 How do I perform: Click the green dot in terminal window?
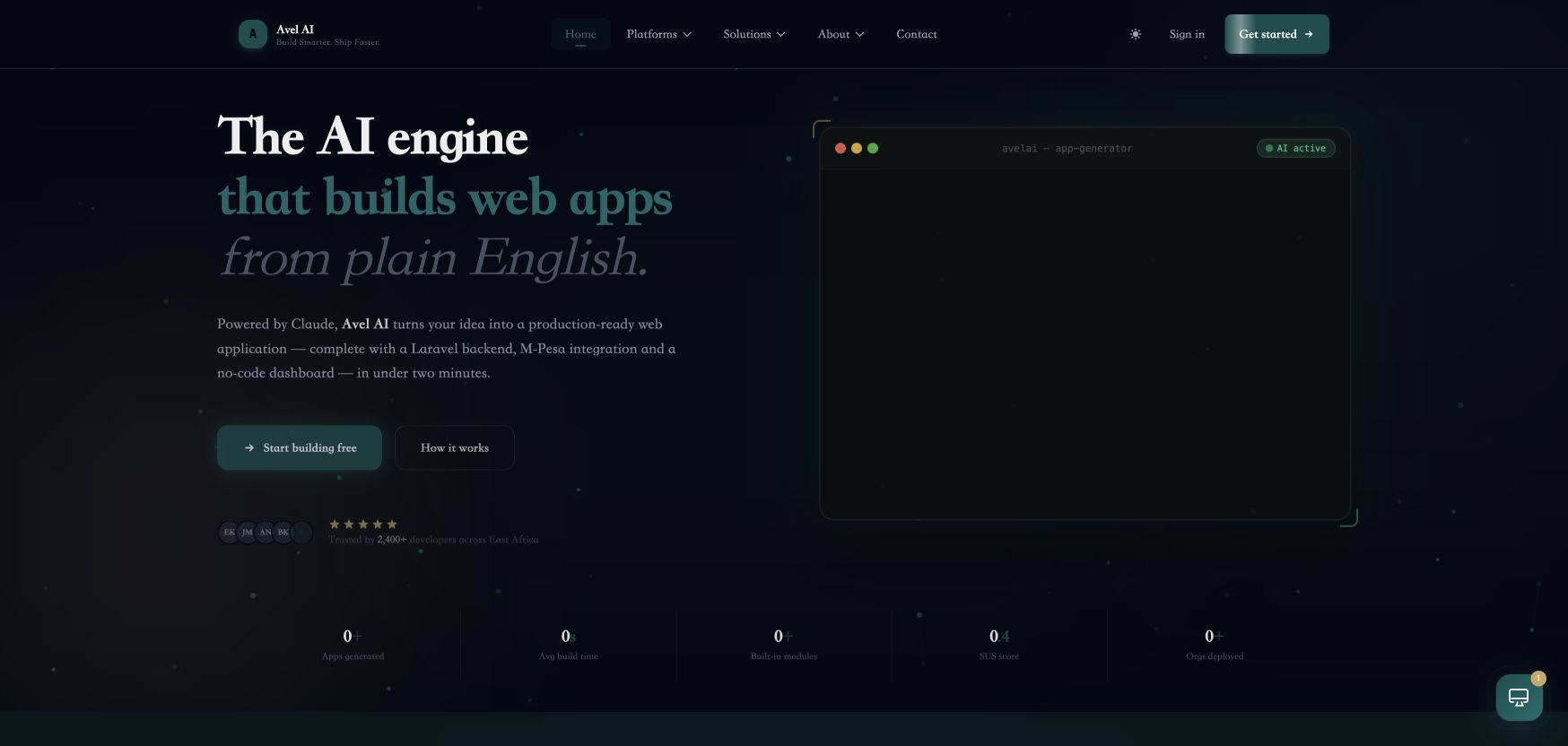[873, 148]
